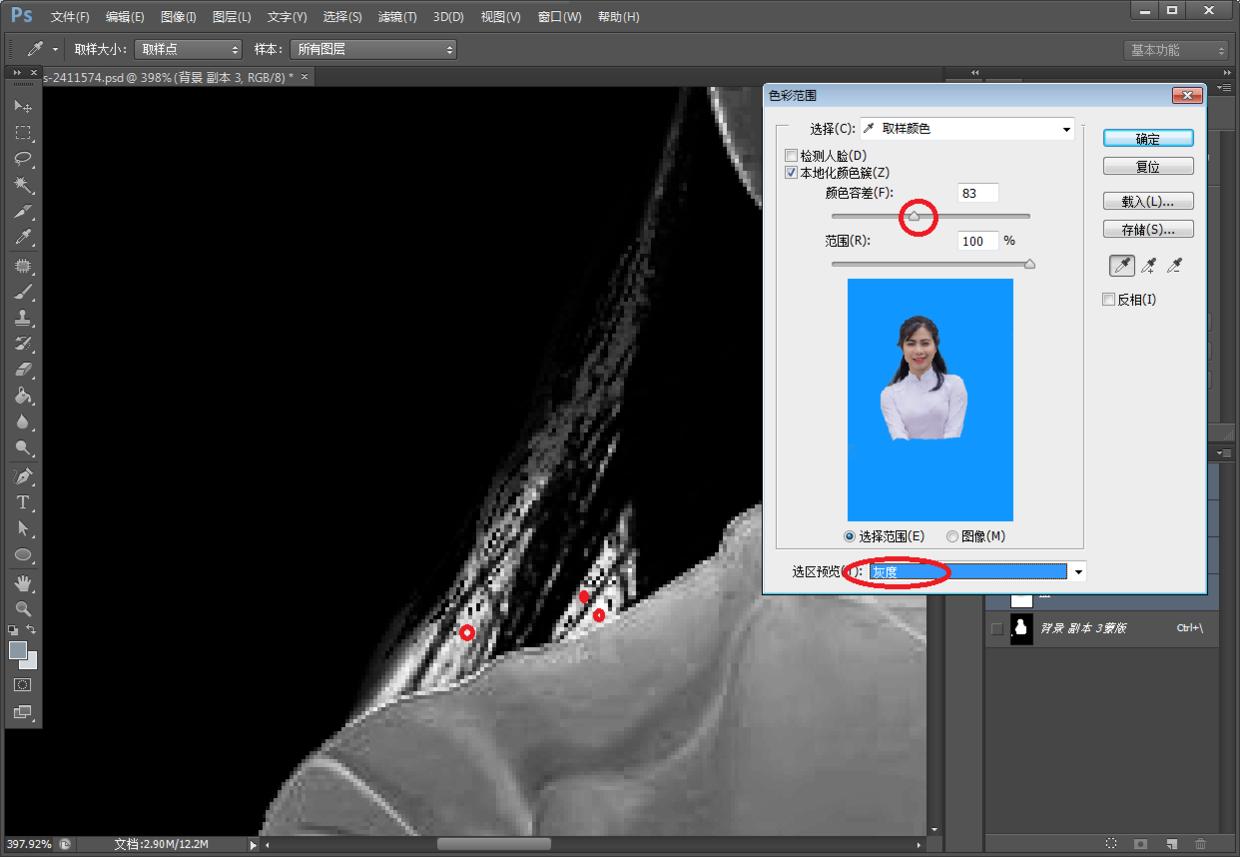Select the Eyedropper tool in the toolbox
The image size is (1240, 857).
pyautogui.click(x=23, y=238)
